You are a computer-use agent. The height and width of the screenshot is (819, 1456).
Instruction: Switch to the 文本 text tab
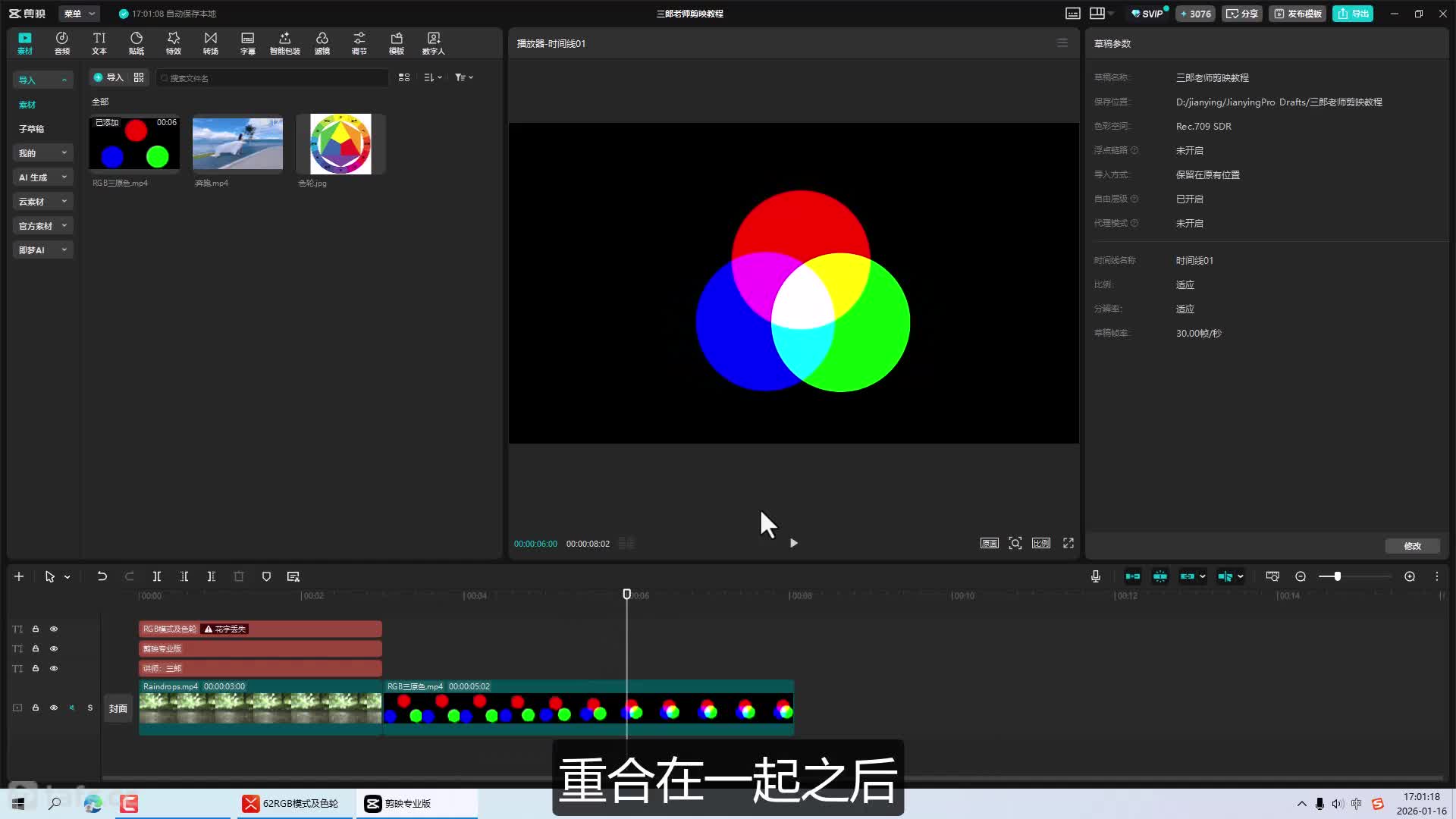[x=99, y=43]
